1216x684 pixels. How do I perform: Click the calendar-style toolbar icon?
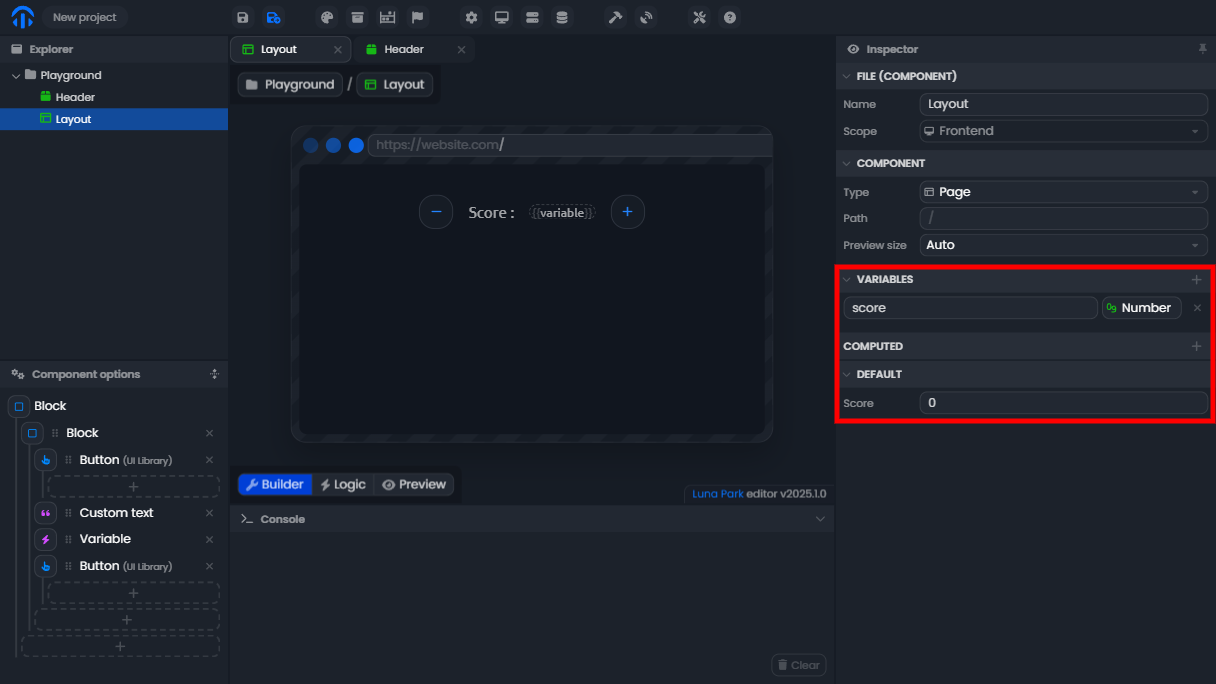[x=387, y=17]
